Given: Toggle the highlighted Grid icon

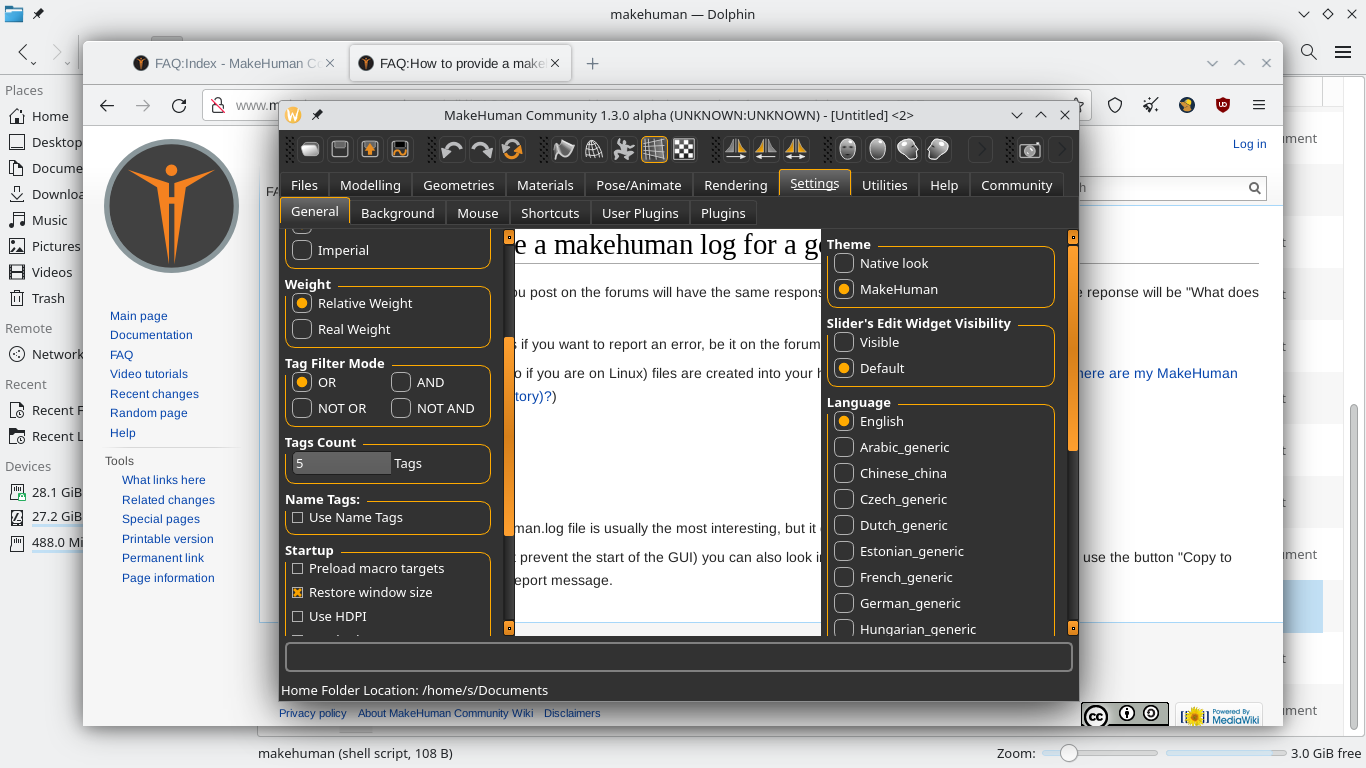Looking at the screenshot, I should [654, 149].
